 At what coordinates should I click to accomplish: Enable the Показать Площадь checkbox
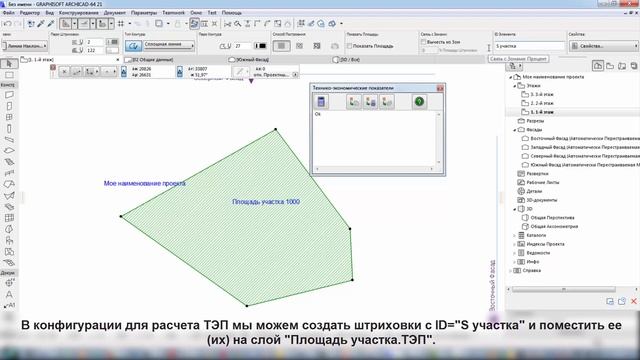coord(349,46)
